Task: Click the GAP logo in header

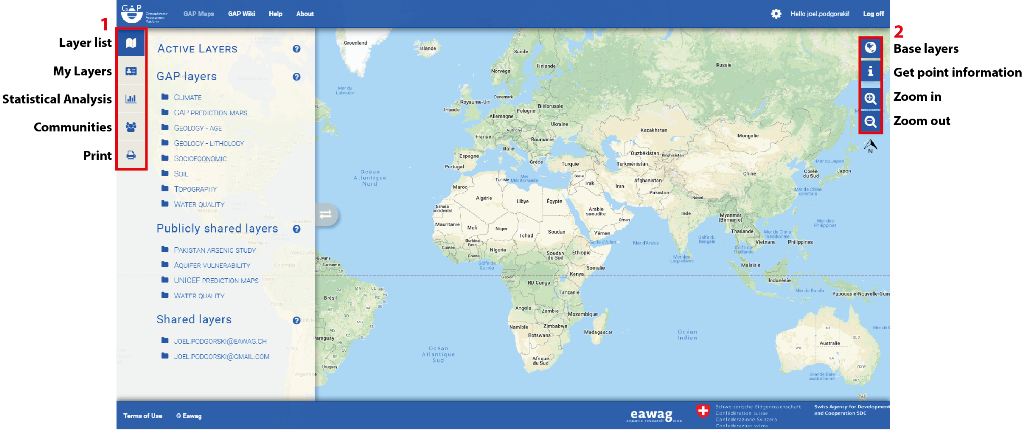Action: pos(142,13)
